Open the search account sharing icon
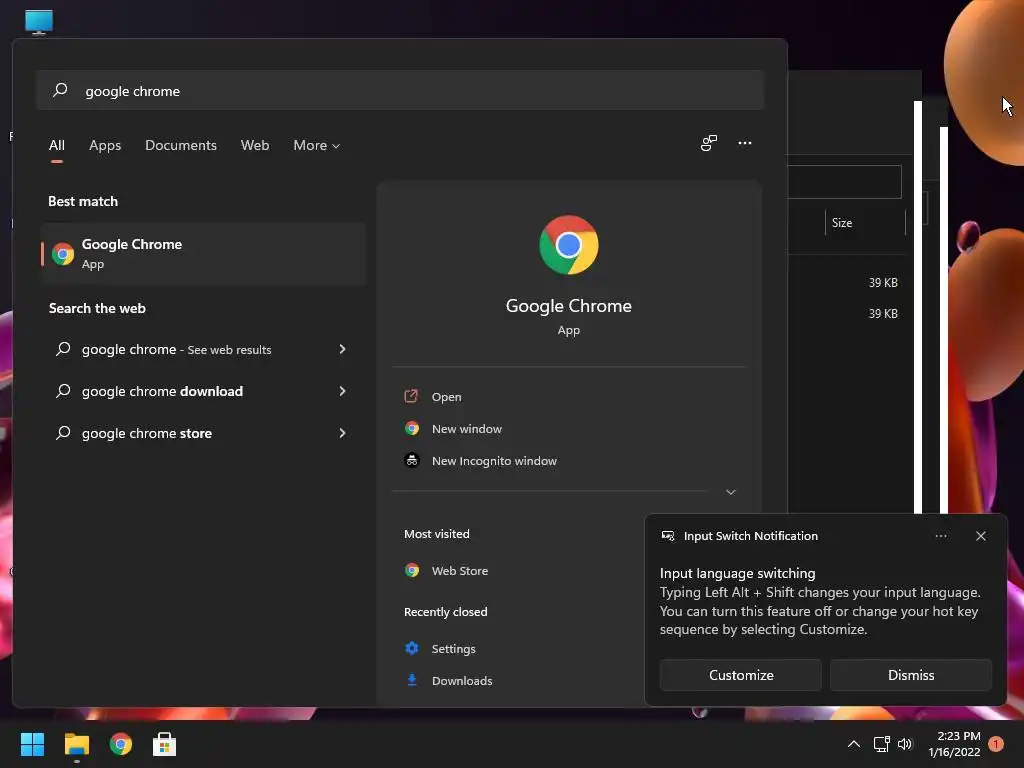This screenshot has height=768, width=1024. click(709, 143)
